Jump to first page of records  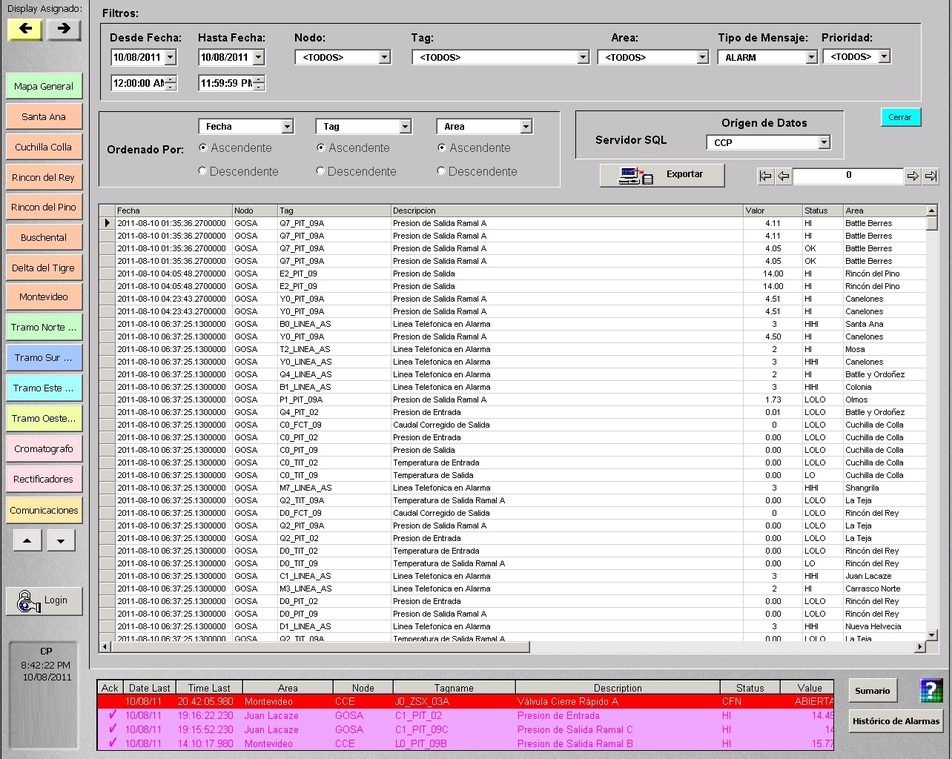pyautogui.click(x=766, y=176)
